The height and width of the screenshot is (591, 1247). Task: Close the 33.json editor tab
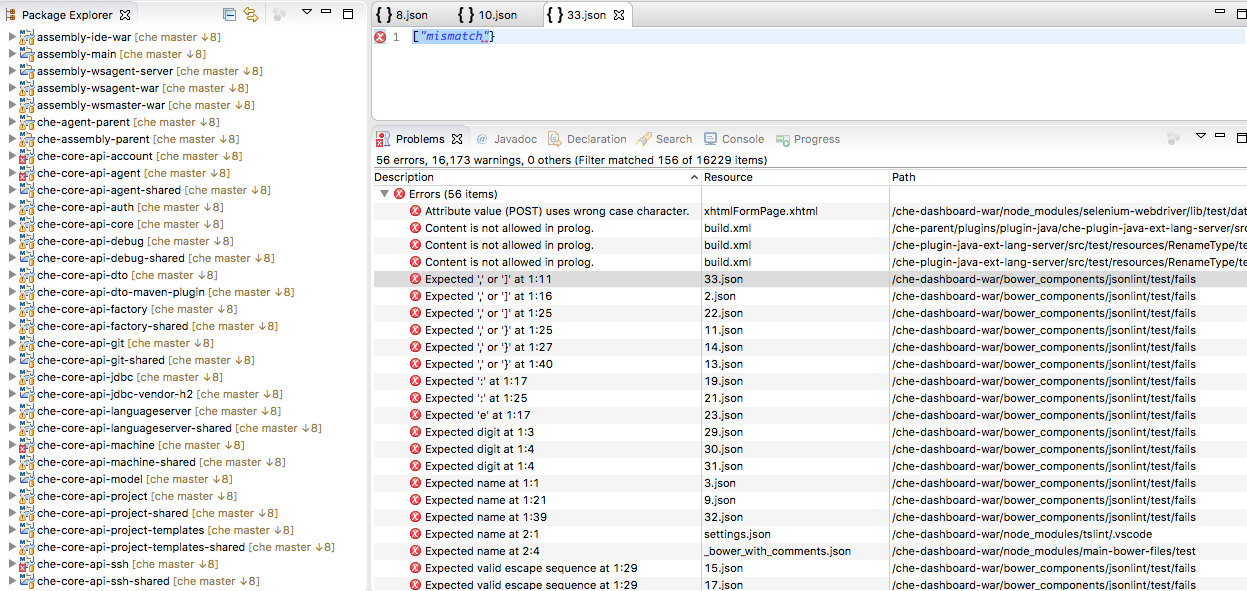pyautogui.click(x=619, y=15)
